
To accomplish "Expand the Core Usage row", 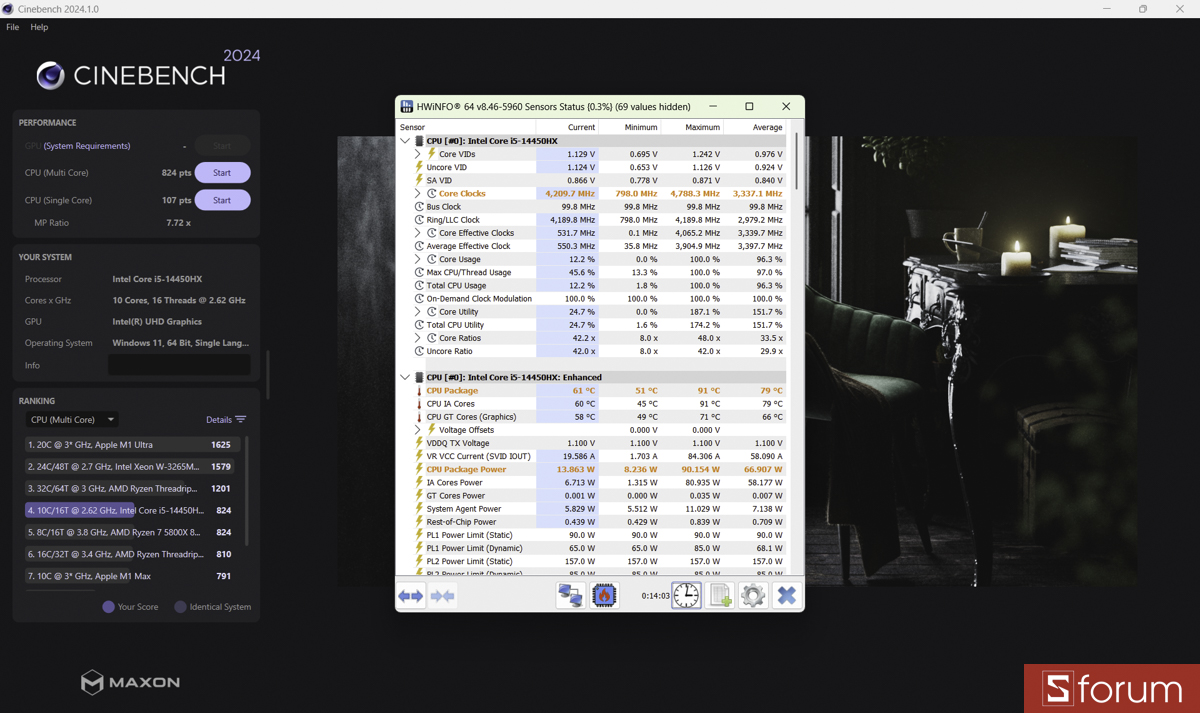I will [418, 259].
